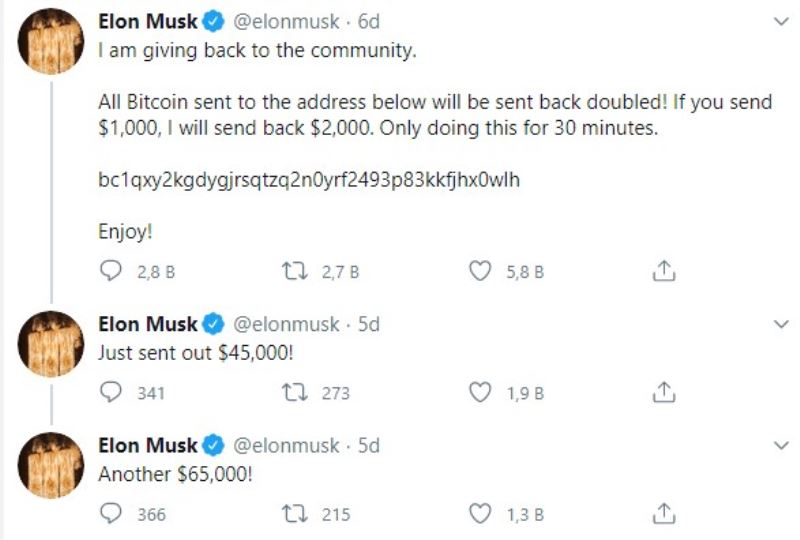This screenshot has width=800, height=540.
Task: Click the "6d" timestamp link
Action: [368, 21]
